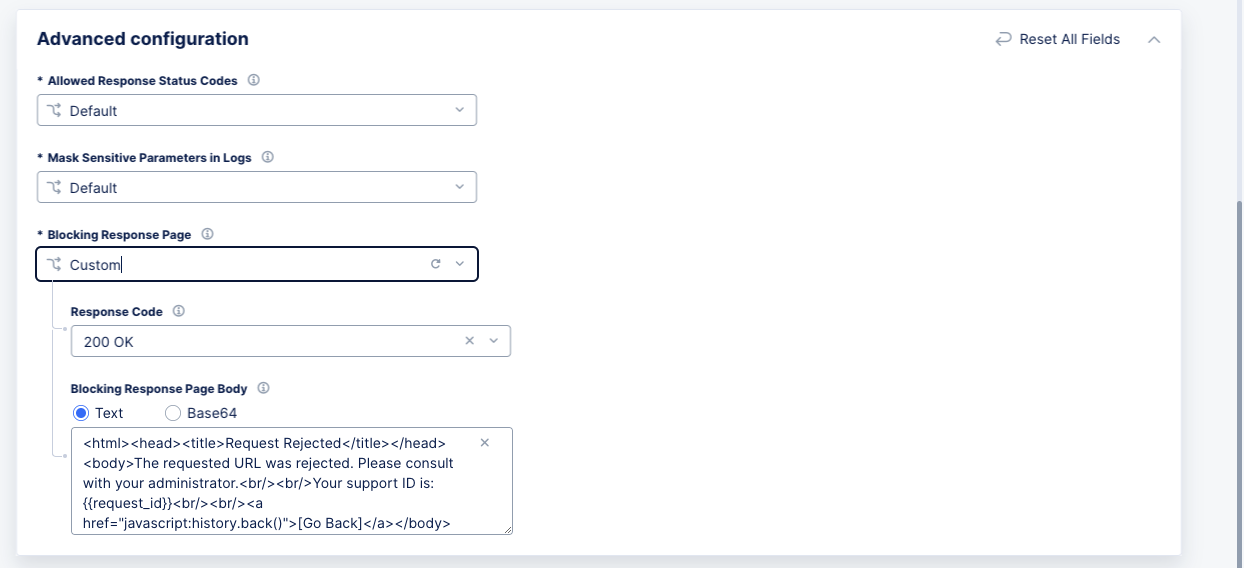Collapse the Advanced configuration section

pos(1154,40)
